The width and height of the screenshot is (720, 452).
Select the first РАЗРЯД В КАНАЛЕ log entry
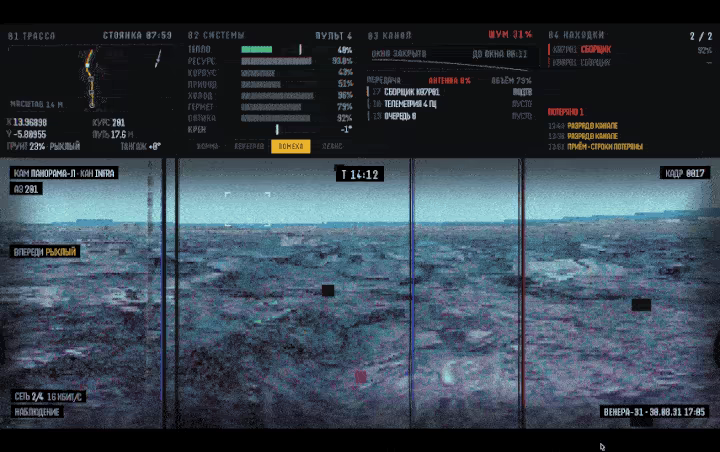[x=583, y=125]
